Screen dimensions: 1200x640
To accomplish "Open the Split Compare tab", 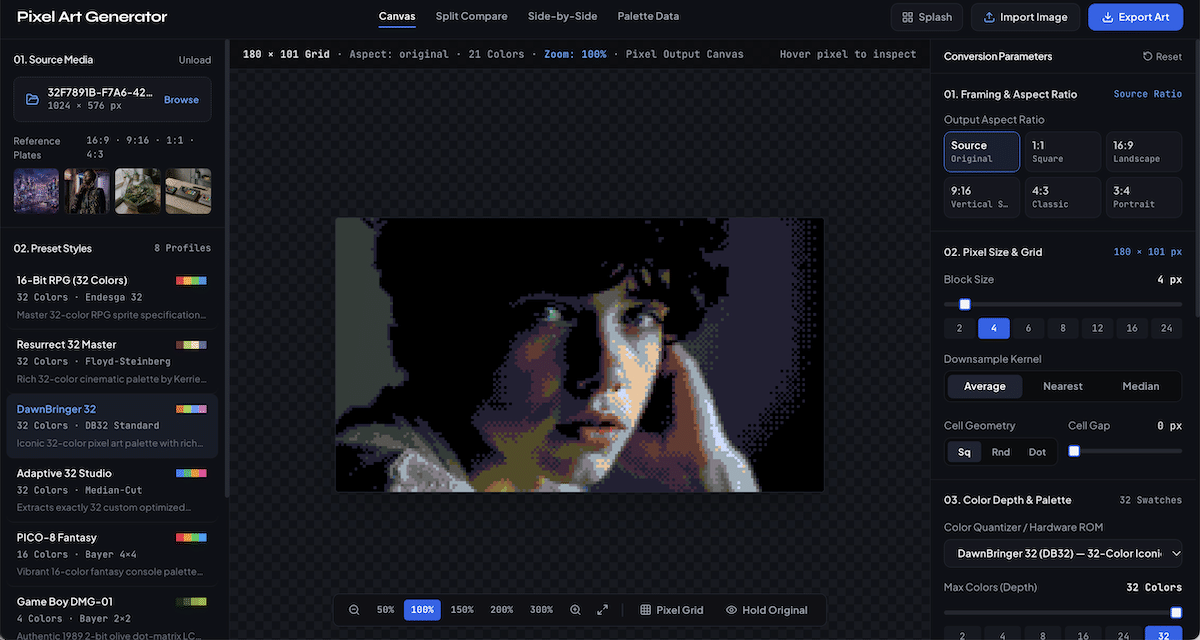I will pos(471,17).
